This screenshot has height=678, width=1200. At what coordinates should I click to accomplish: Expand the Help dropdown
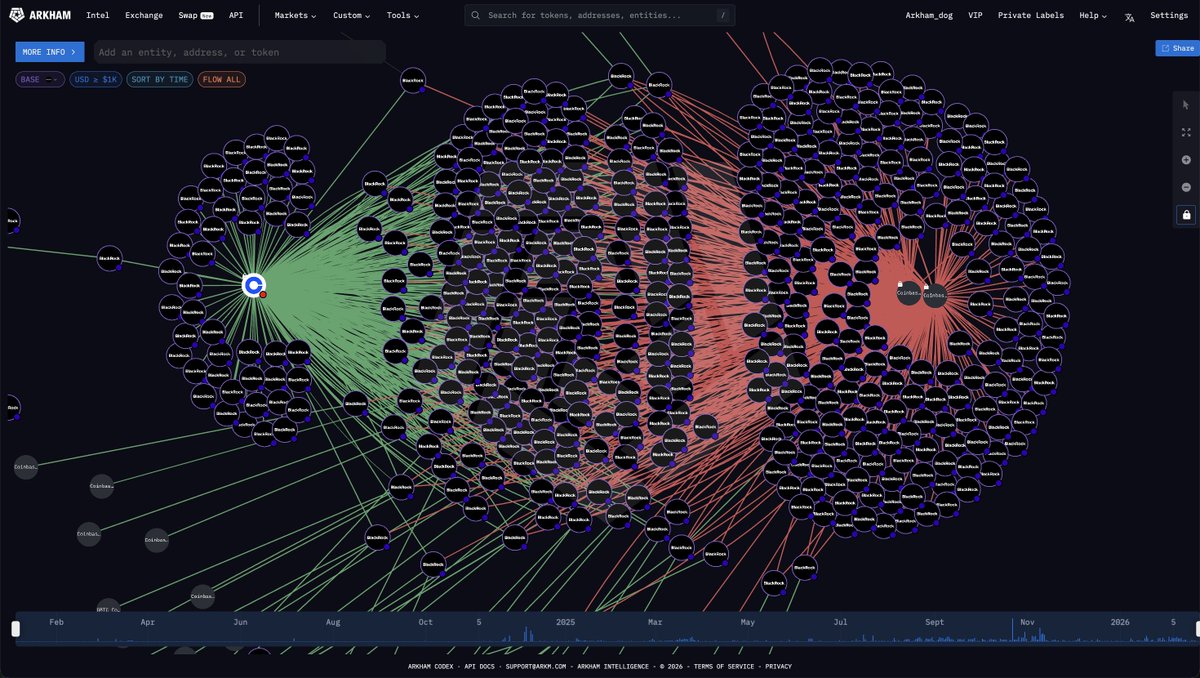1093,16
